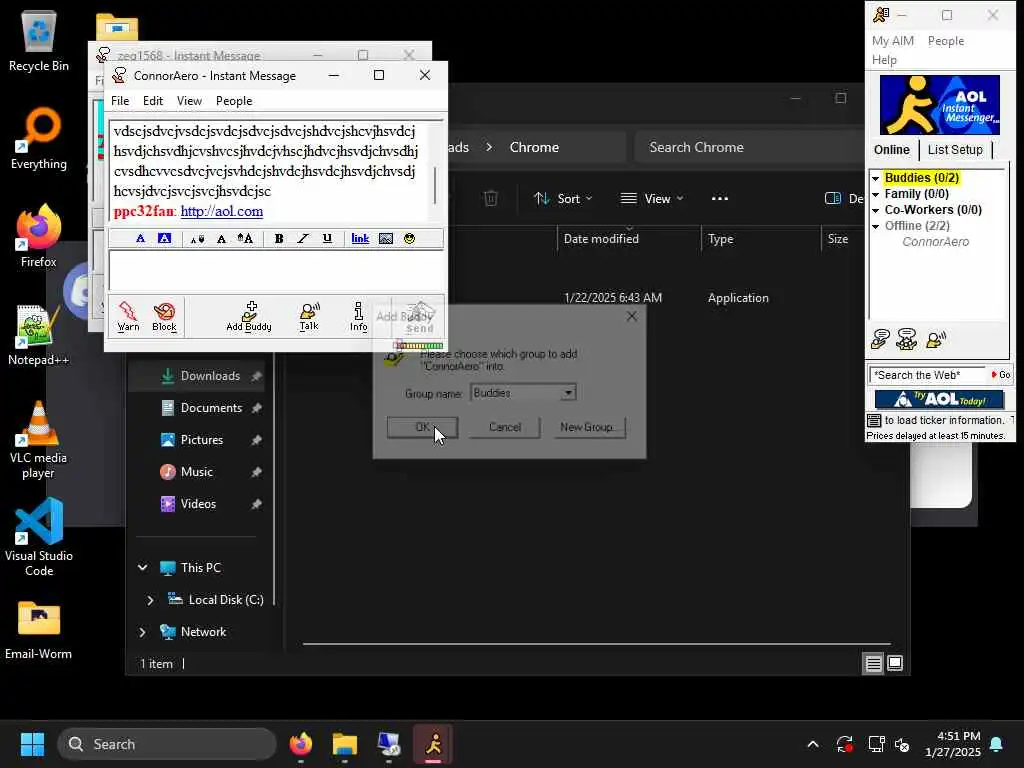Open the http://aol.com link in chat

point(222,212)
